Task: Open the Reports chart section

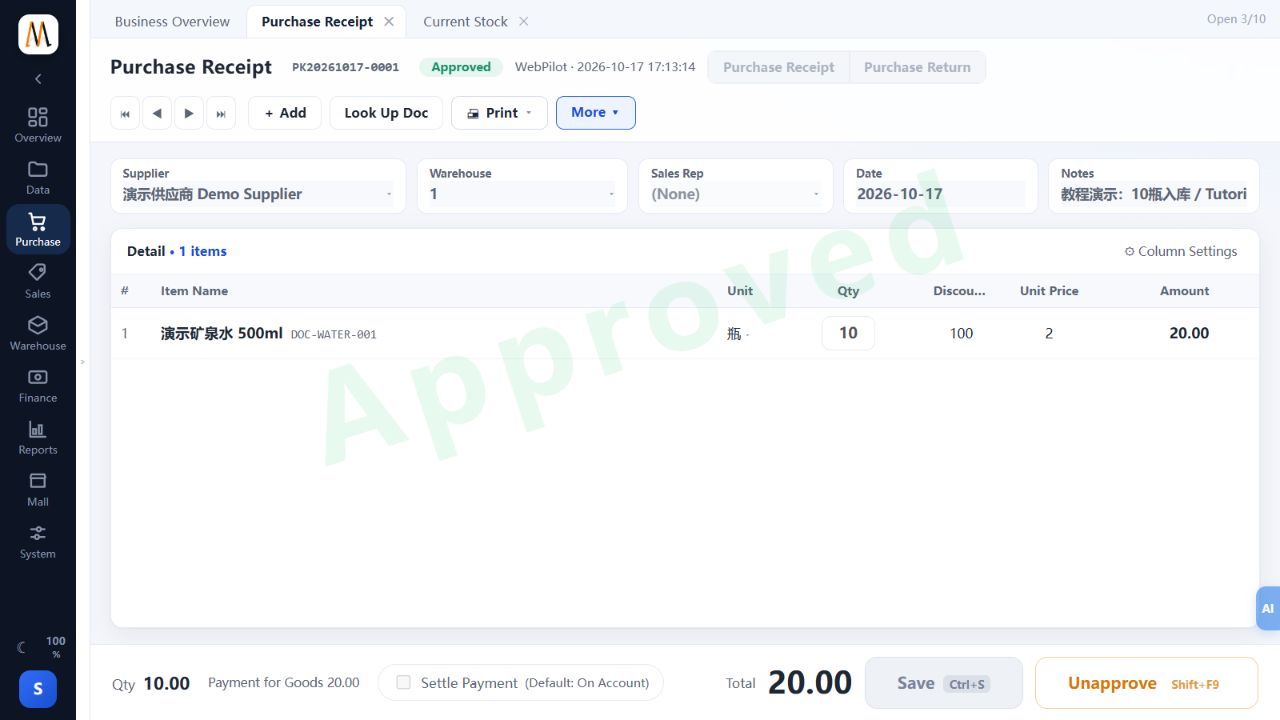Action: click(38, 437)
